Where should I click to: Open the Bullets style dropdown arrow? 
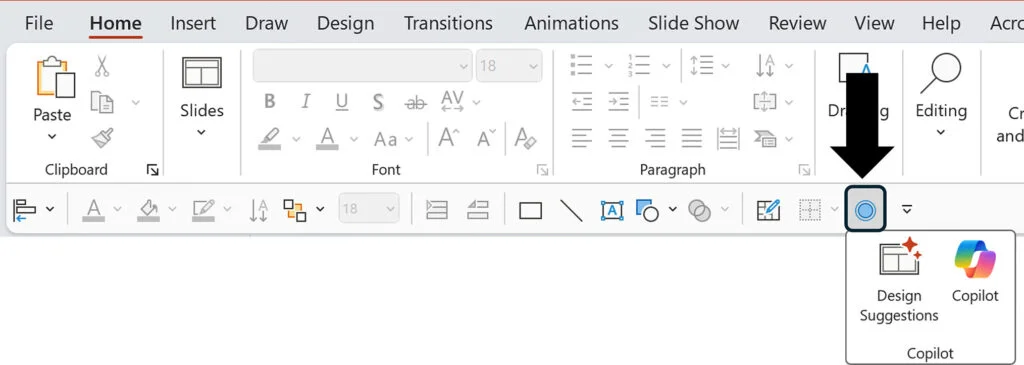click(608, 66)
